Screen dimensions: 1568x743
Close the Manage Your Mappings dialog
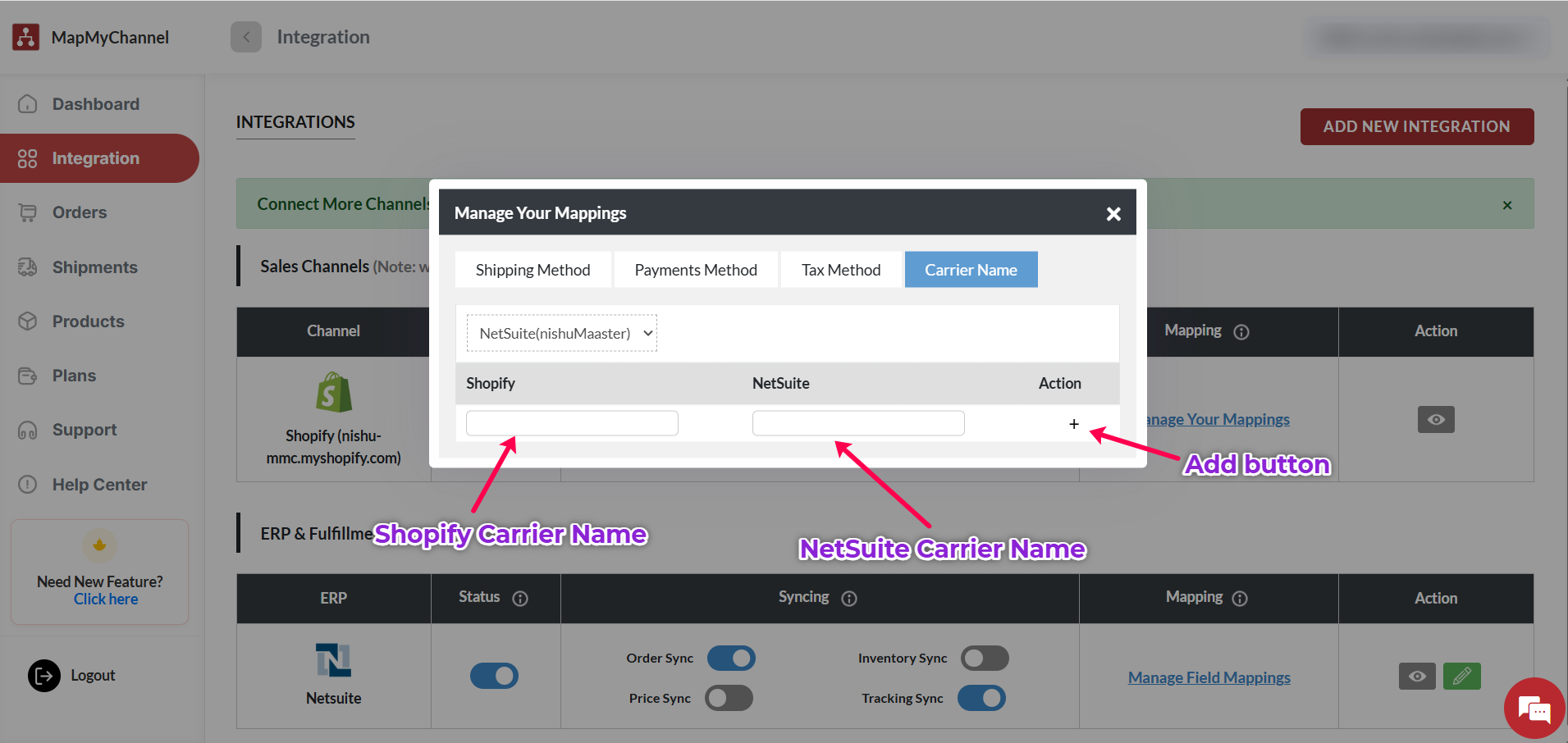pyautogui.click(x=1113, y=214)
